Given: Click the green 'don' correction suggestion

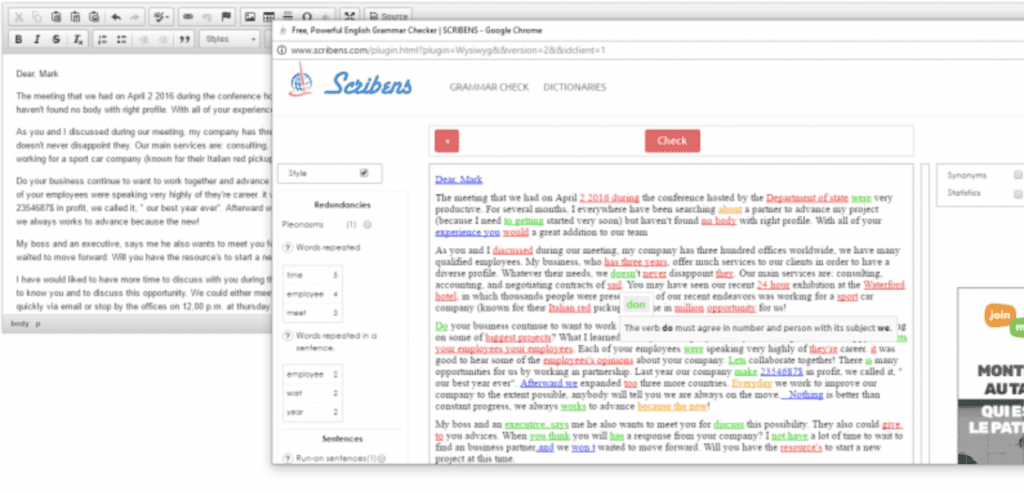Looking at the screenshot, I should click(634, 304).
